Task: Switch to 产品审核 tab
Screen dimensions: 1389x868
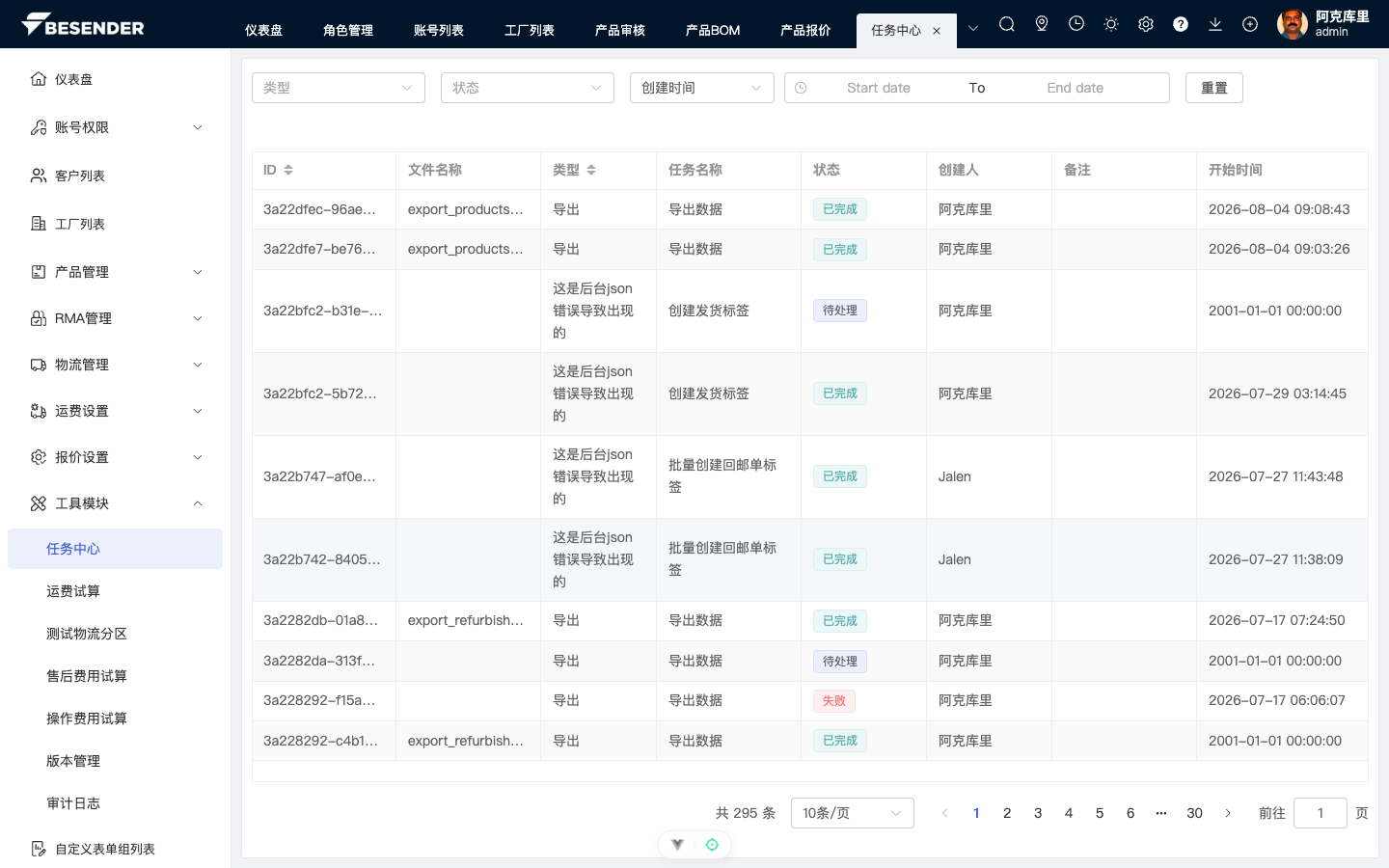Action: click(x=620, y=31)
